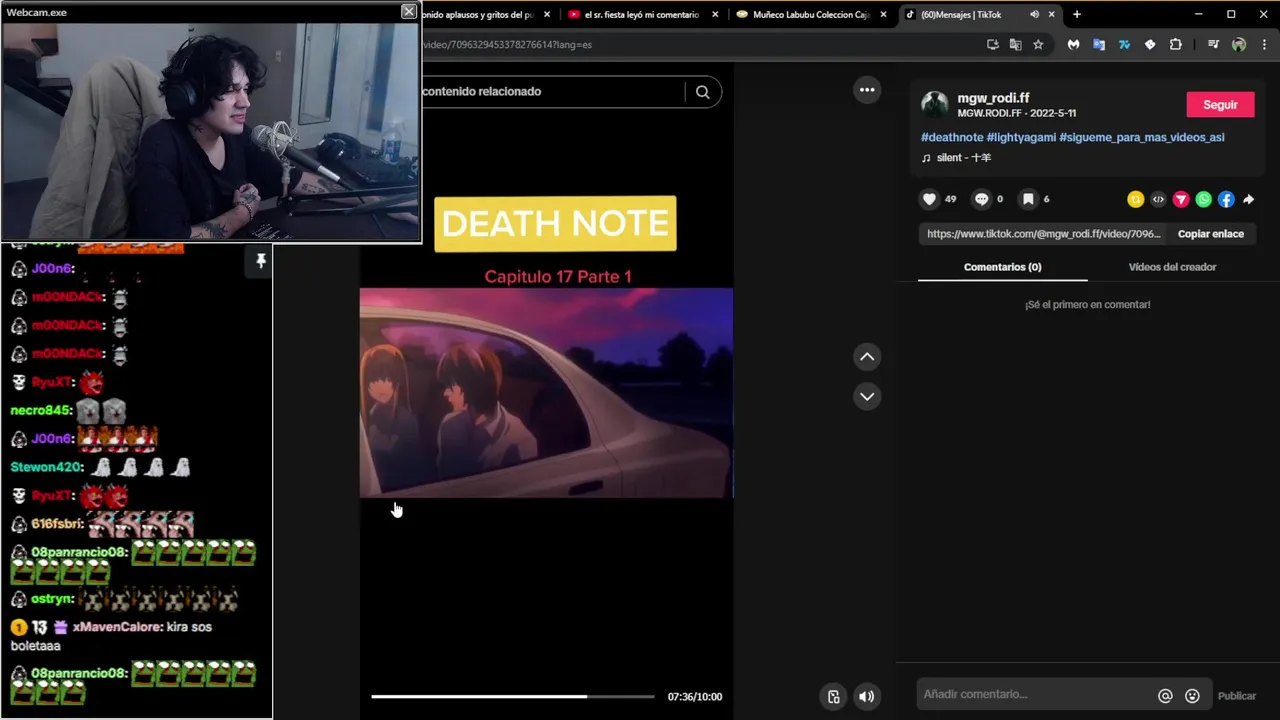Click the yellow repost icon

(1135, 199)
